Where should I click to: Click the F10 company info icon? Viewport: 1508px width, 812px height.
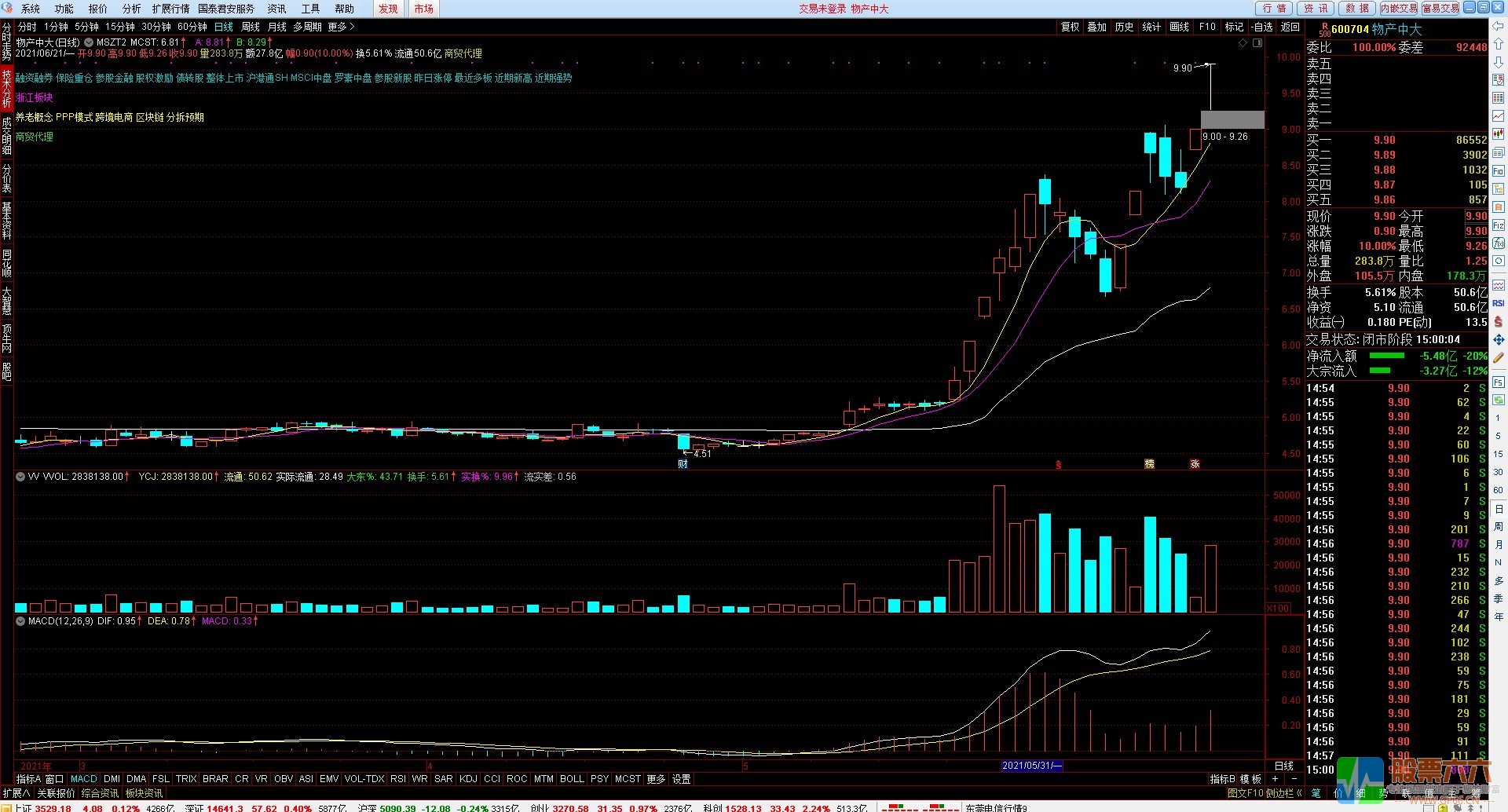click(1498, 170)
